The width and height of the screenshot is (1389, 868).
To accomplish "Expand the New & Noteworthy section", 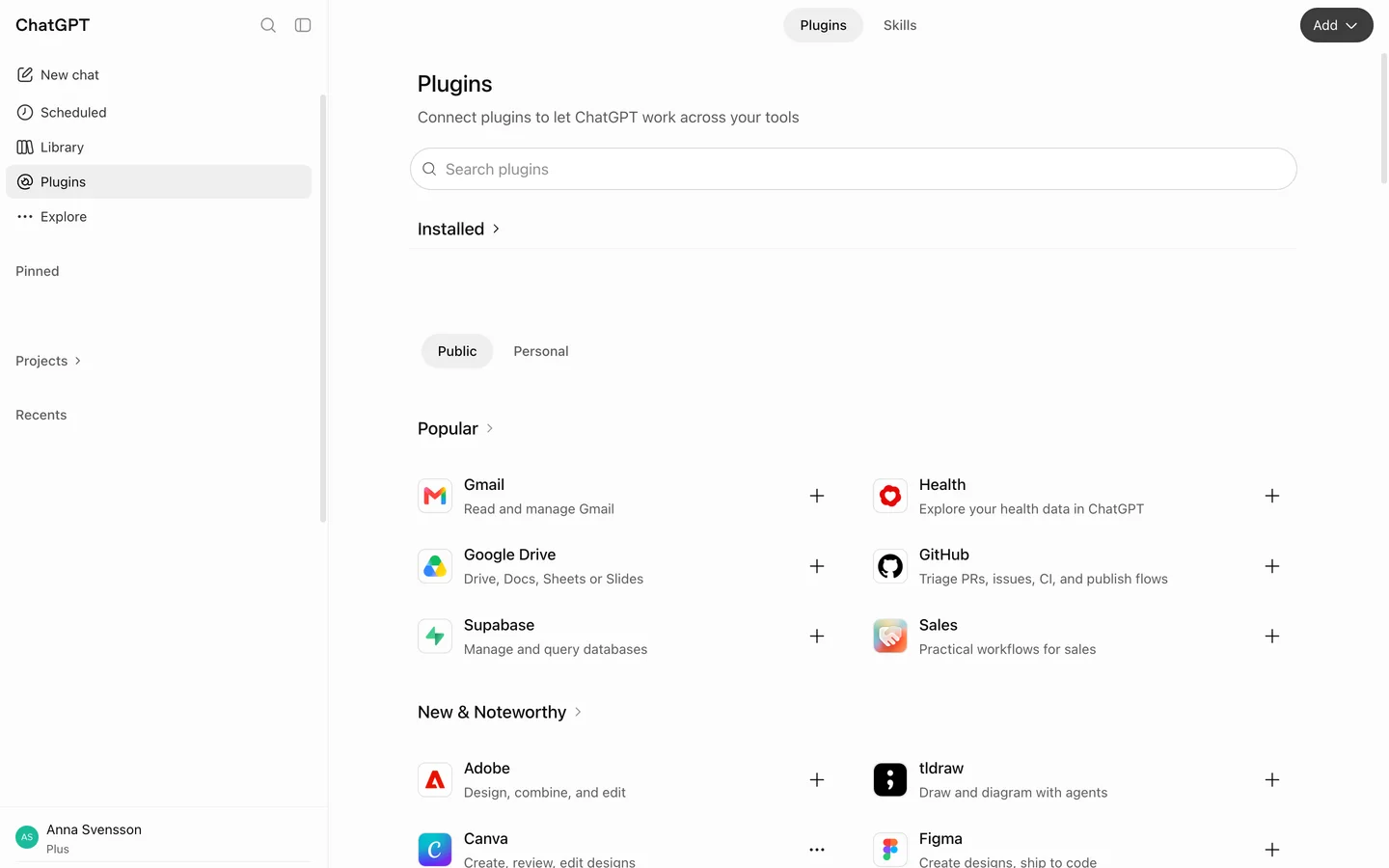I will [500, 712].
